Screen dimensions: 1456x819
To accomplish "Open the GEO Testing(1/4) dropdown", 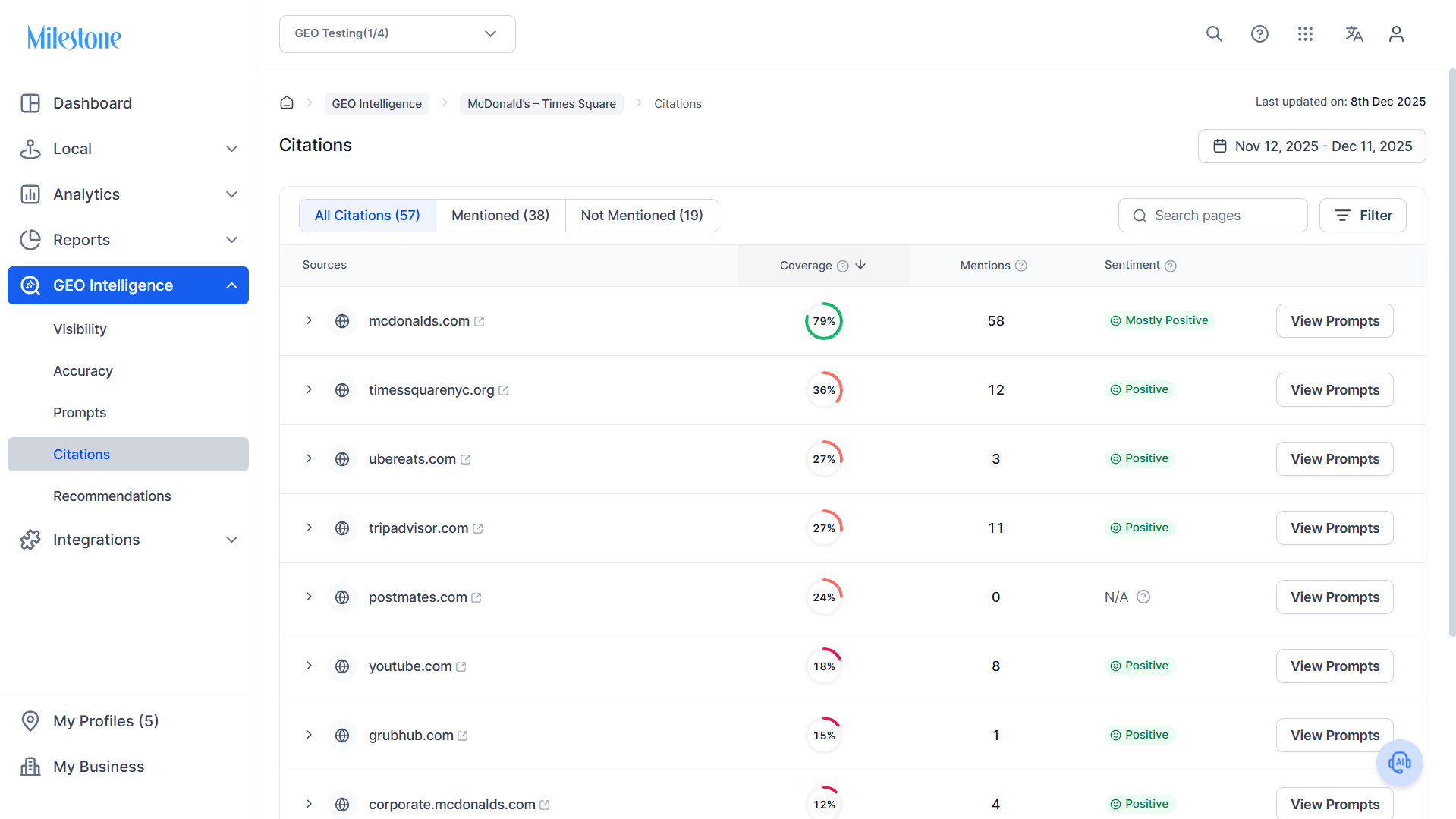I will tap(398, 34).
